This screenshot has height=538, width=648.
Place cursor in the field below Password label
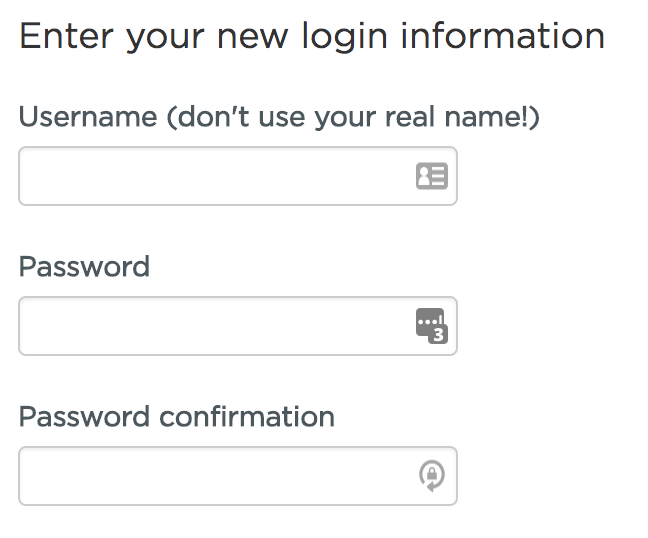coord(238,326)
